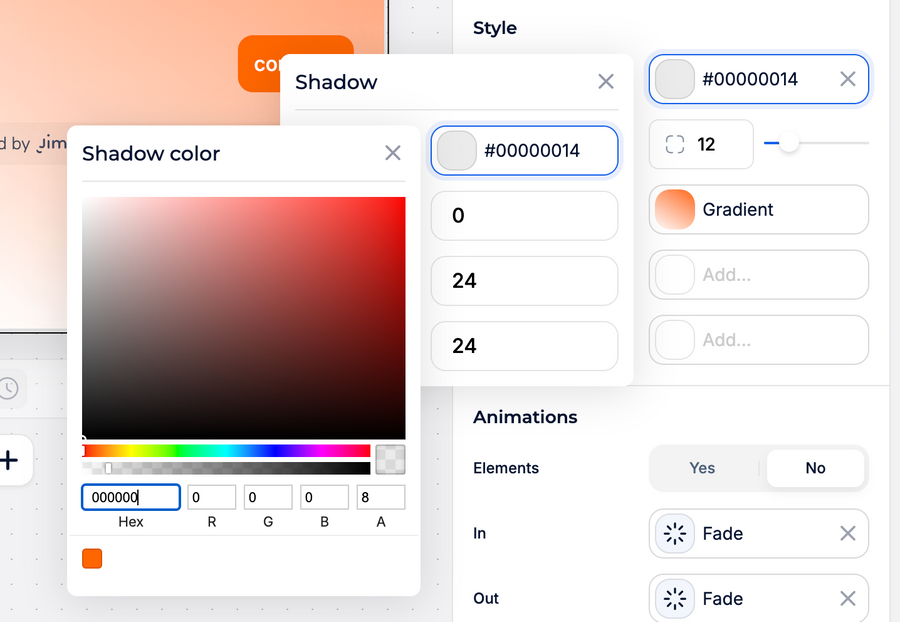
Task: Click the Hex input field showing 000000
Action: (x=130, y=497)
